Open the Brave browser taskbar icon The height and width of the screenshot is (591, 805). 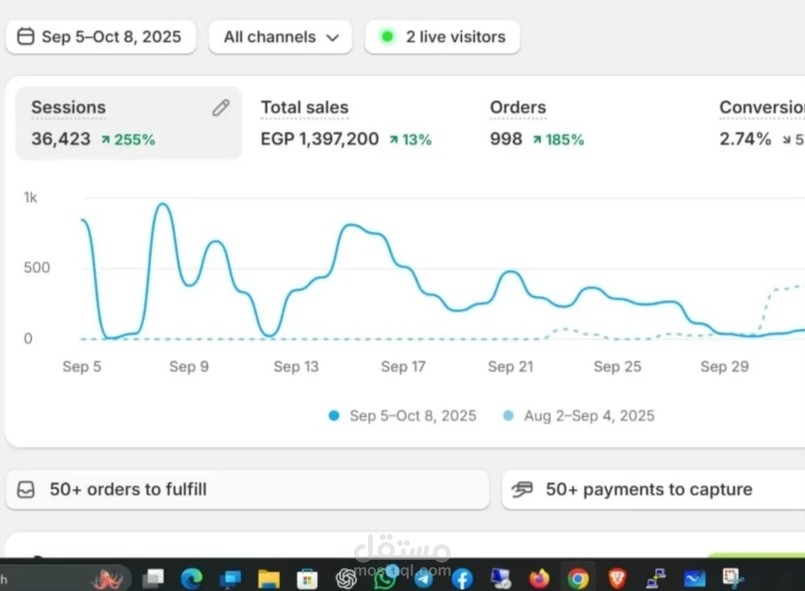click(x=617, y=579)
